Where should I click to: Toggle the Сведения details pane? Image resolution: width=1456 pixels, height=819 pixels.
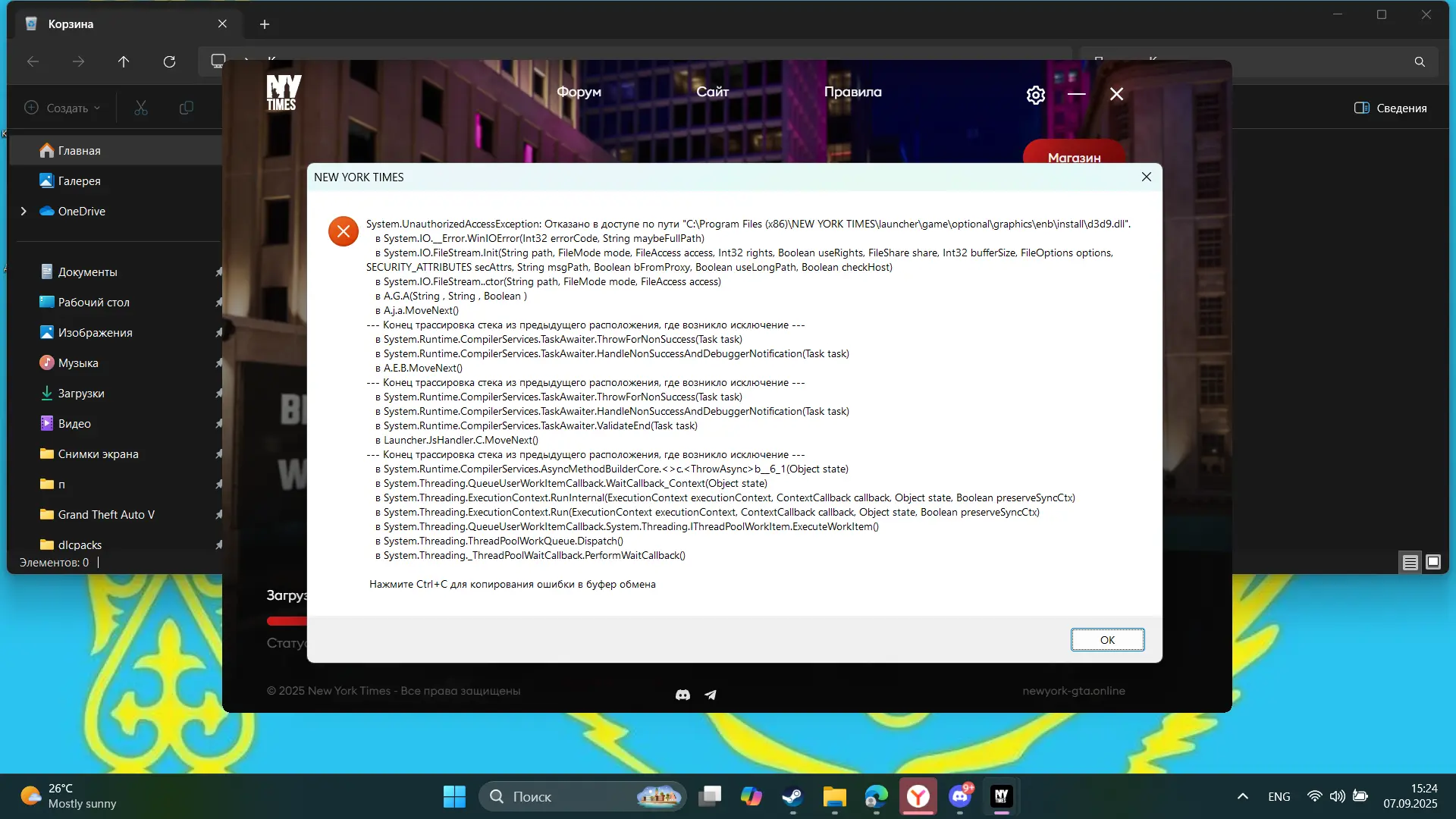(x=1390, y=108)
